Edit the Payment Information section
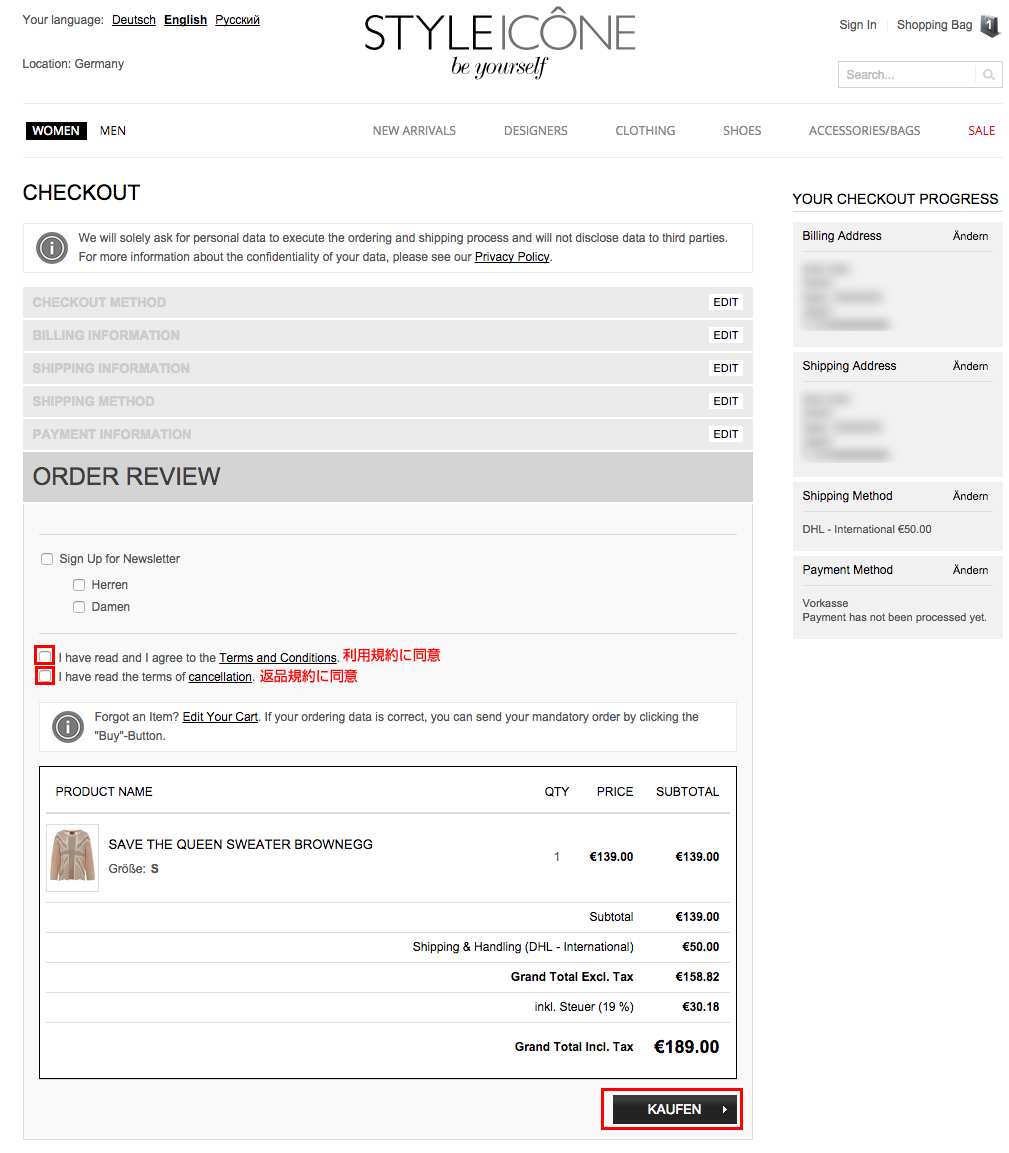This screenshot has width=1009, height=1153. [726, 435]
